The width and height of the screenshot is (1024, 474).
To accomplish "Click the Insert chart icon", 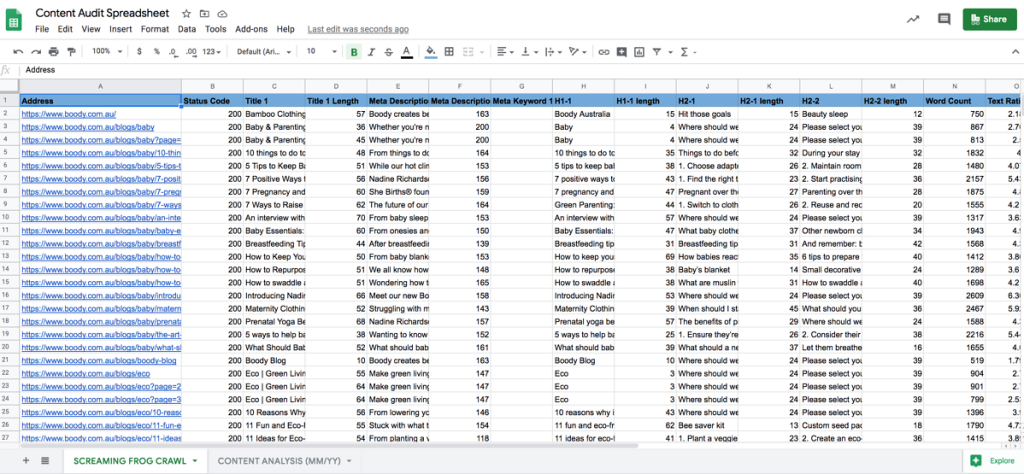I will point(639,52).
